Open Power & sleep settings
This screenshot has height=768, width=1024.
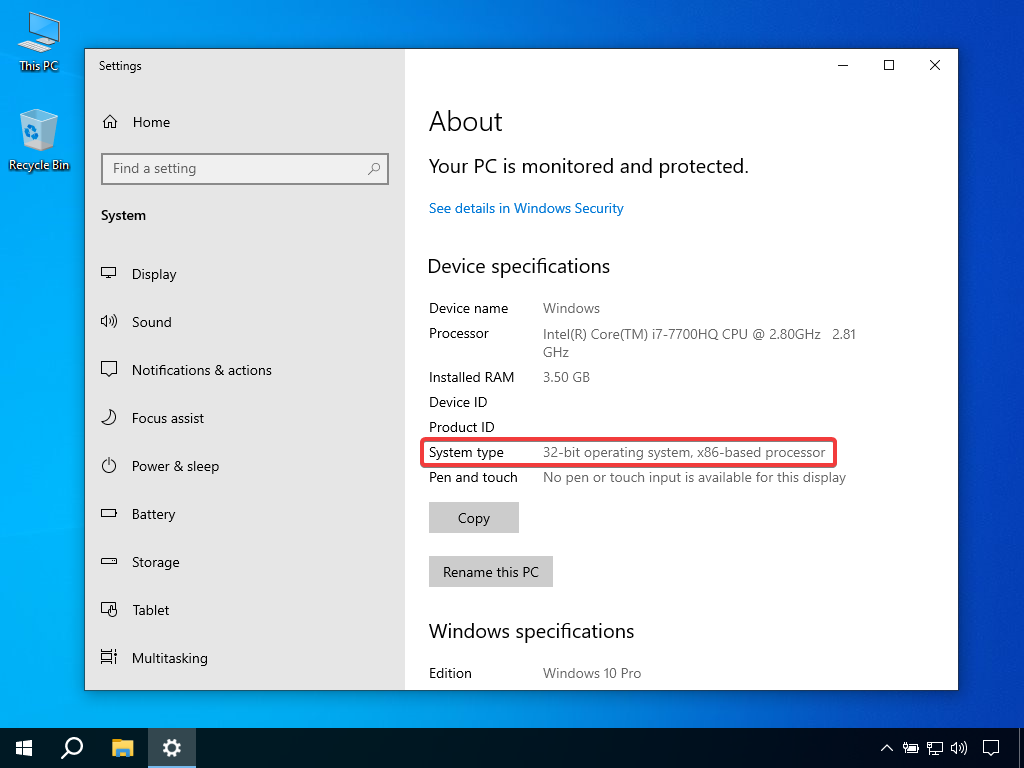[x=175, y=466]
